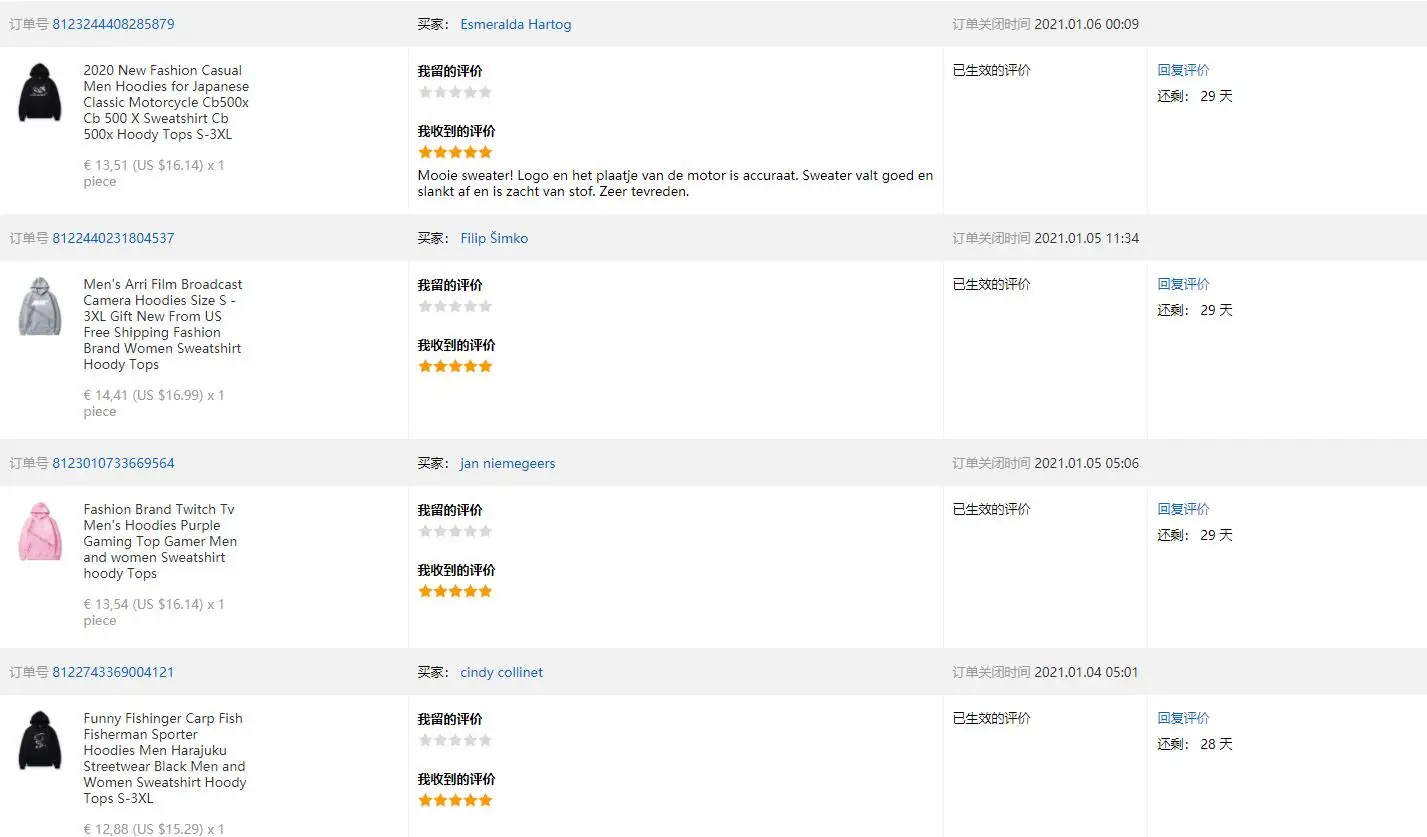Click empty gray stars for Arri hoodie order
Viewport: 1427px width, 837px height.
[455, 306]
